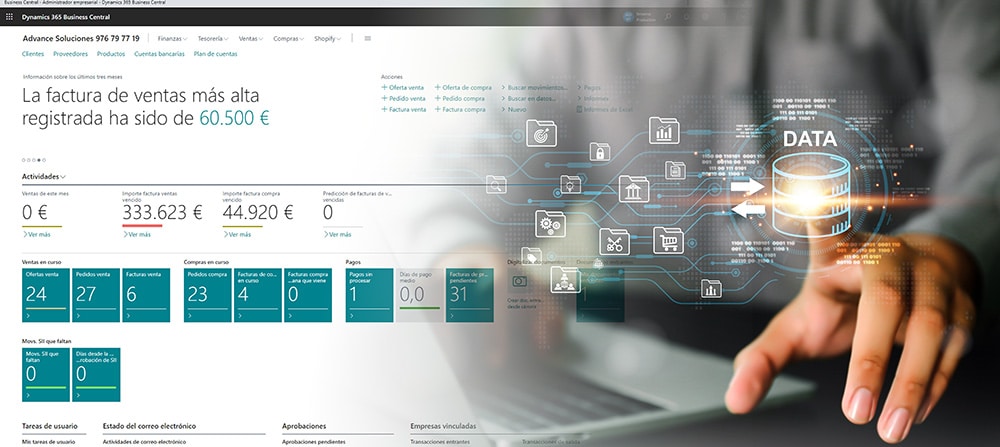
Task: Click Advance Soluciones company name
Action: [81, 38]
